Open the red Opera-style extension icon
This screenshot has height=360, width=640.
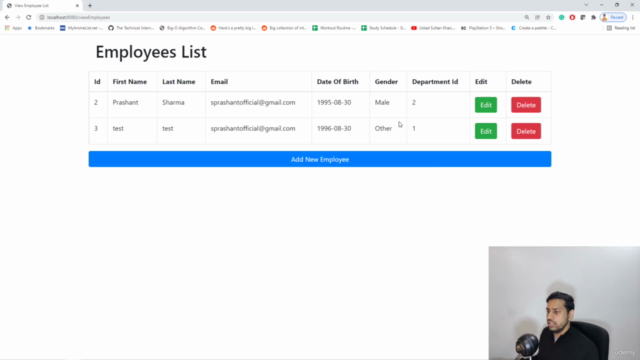point(572,17)
